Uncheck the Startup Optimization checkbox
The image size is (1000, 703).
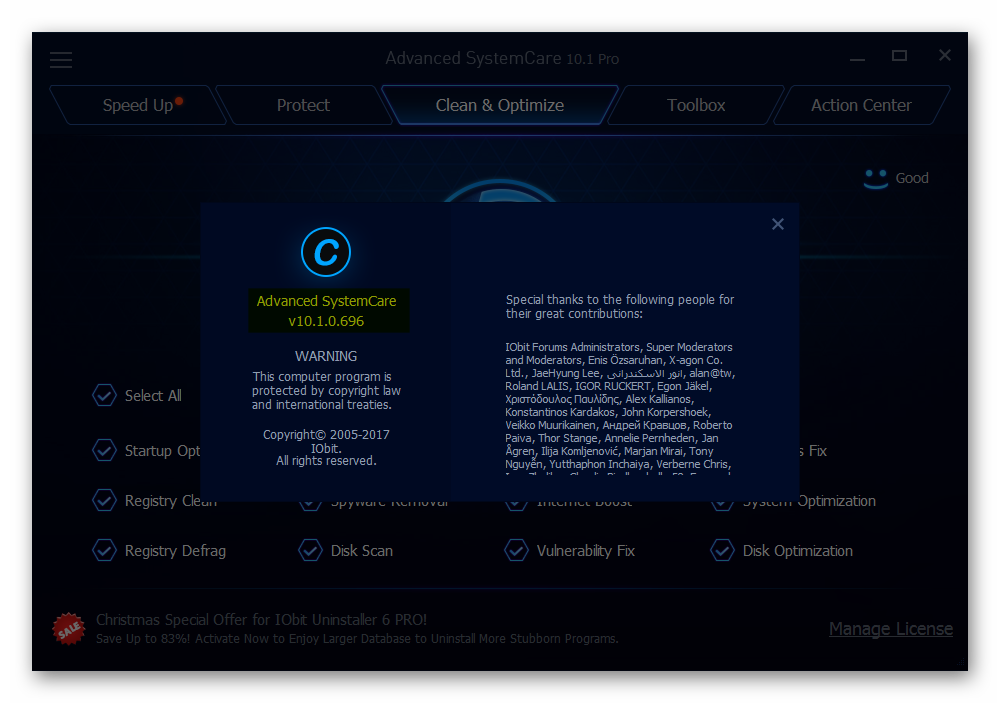click(105, 450)
